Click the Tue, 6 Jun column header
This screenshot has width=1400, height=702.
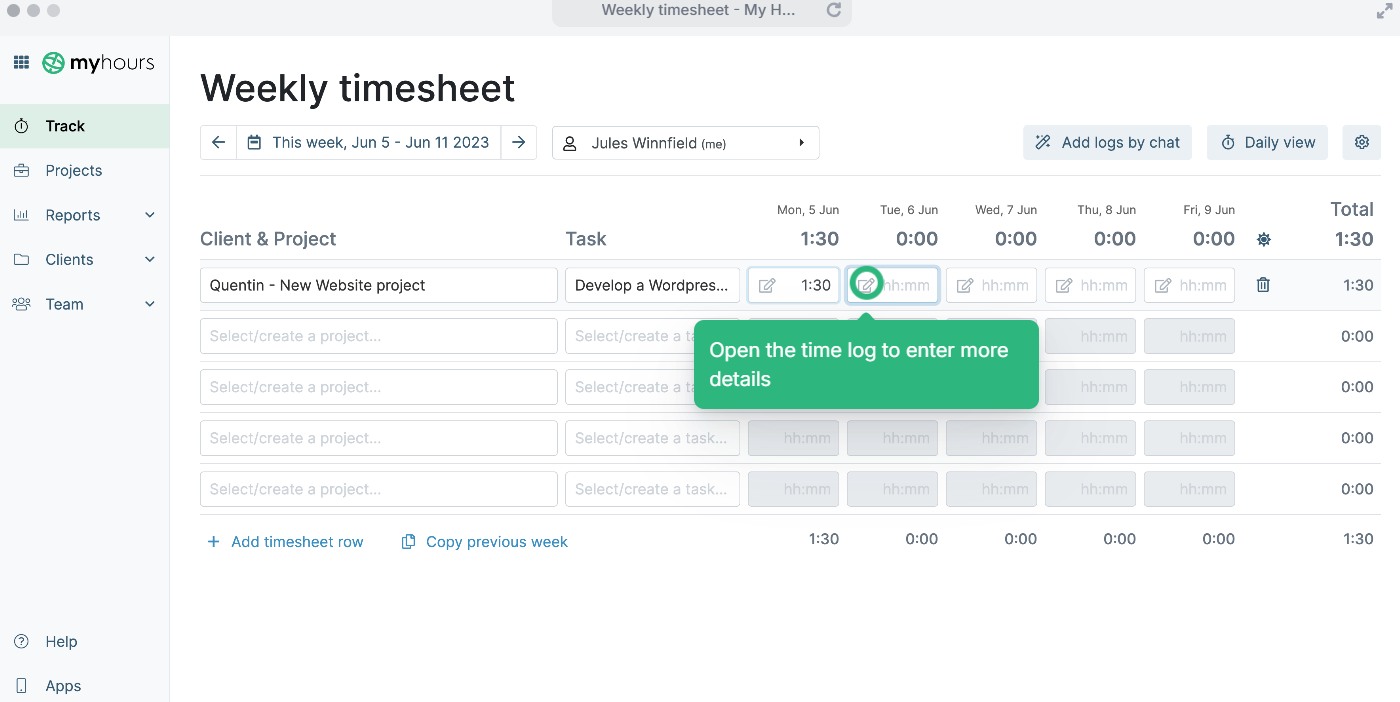coord(909,210)
